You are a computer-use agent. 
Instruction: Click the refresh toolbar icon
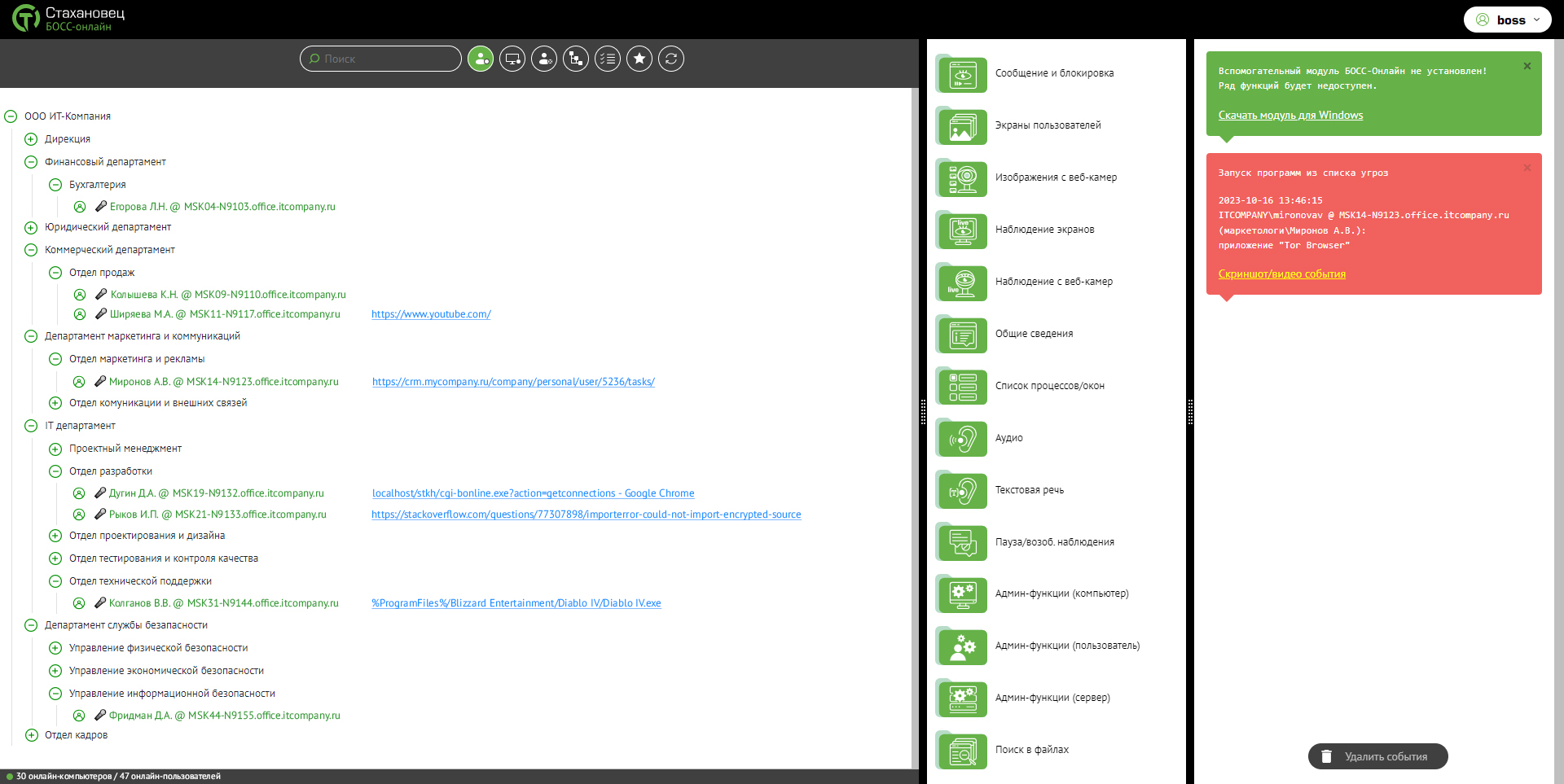point(671,59)
